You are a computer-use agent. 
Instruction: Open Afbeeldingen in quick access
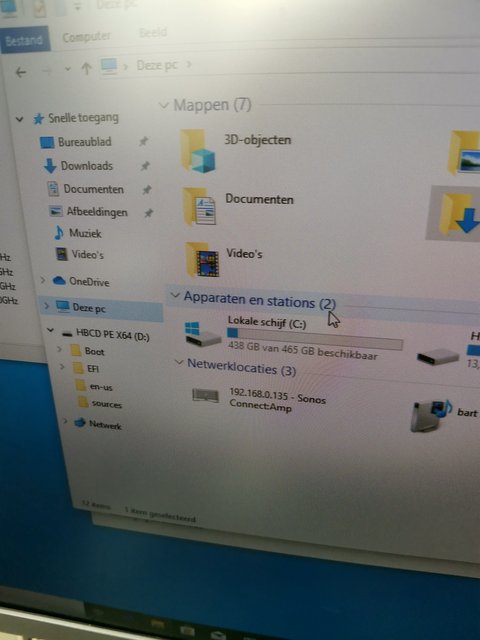(x=88, y=211)
